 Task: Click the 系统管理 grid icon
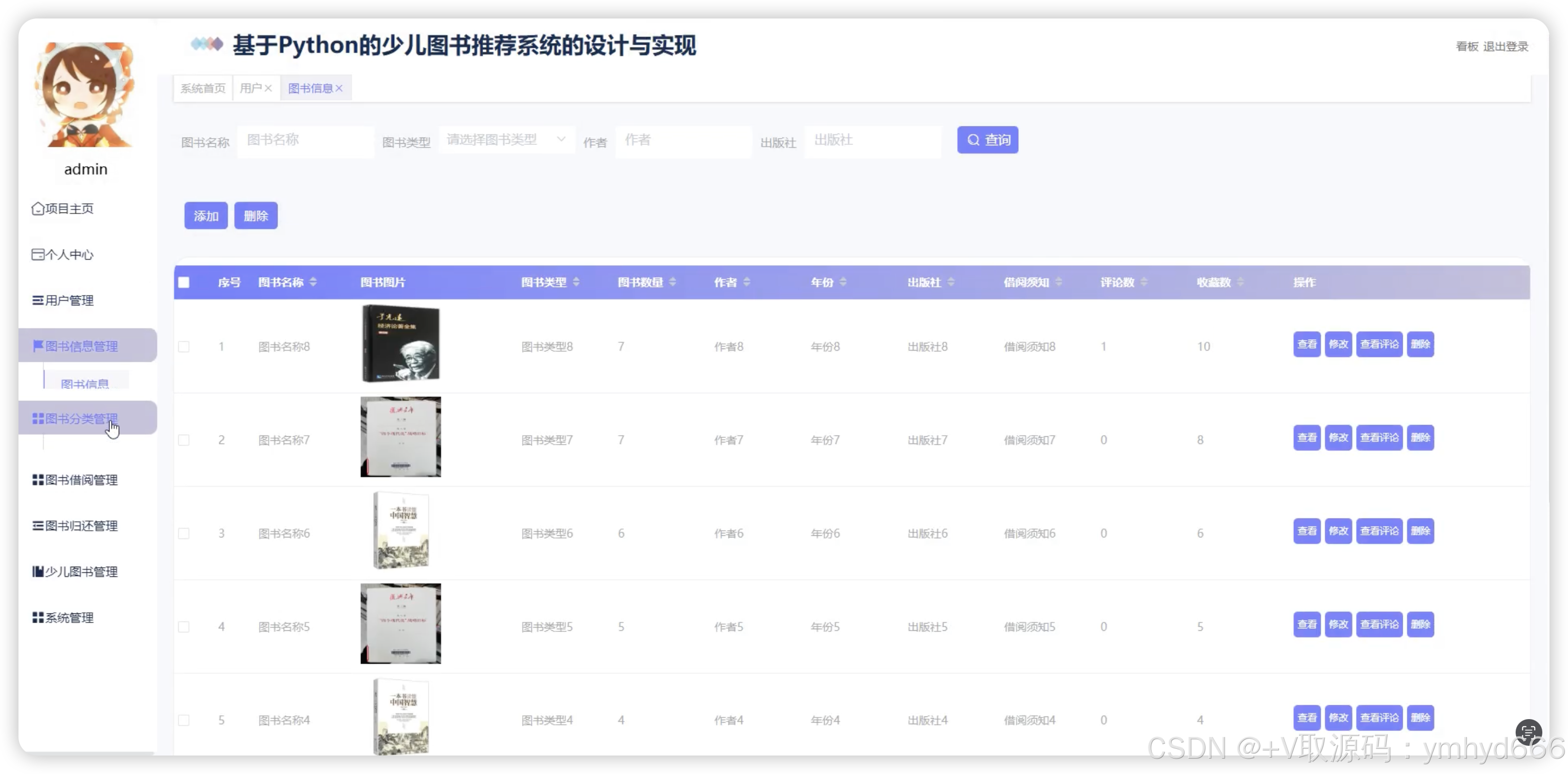tap(38, 617)
